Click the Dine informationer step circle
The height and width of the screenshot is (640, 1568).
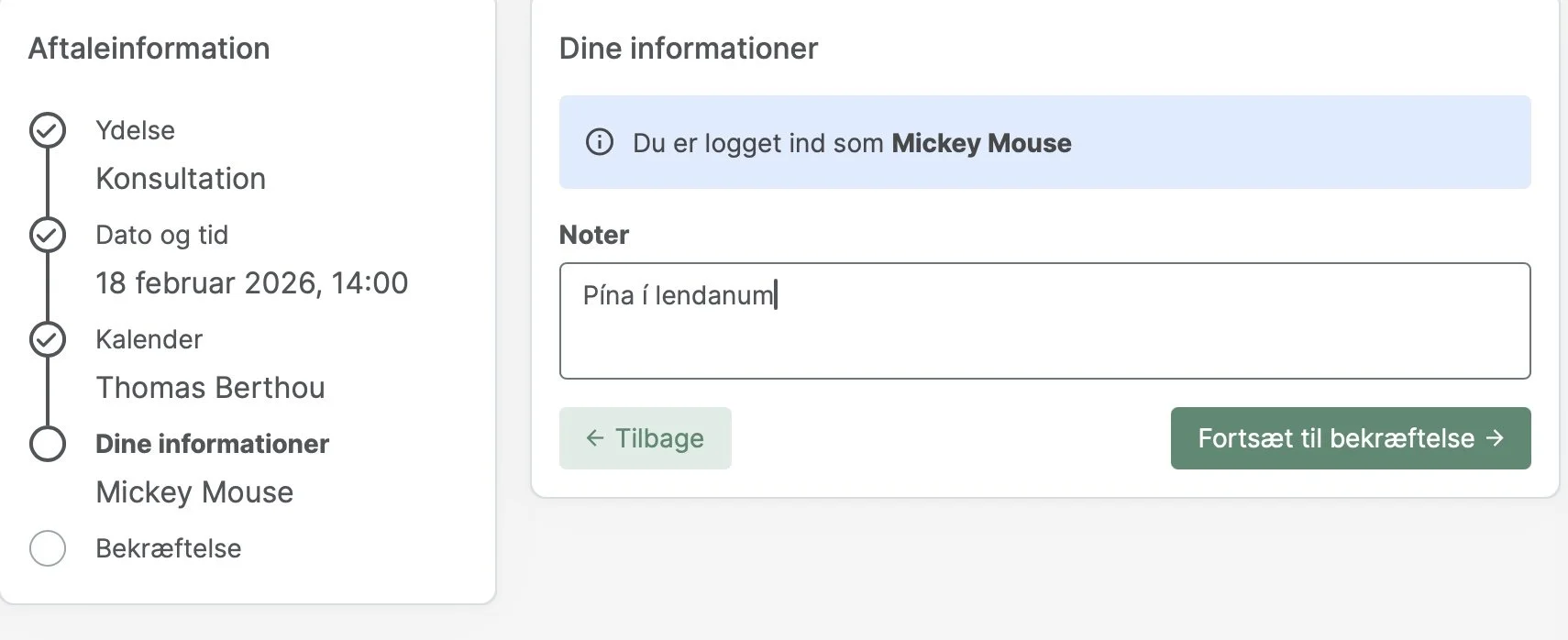48,444
